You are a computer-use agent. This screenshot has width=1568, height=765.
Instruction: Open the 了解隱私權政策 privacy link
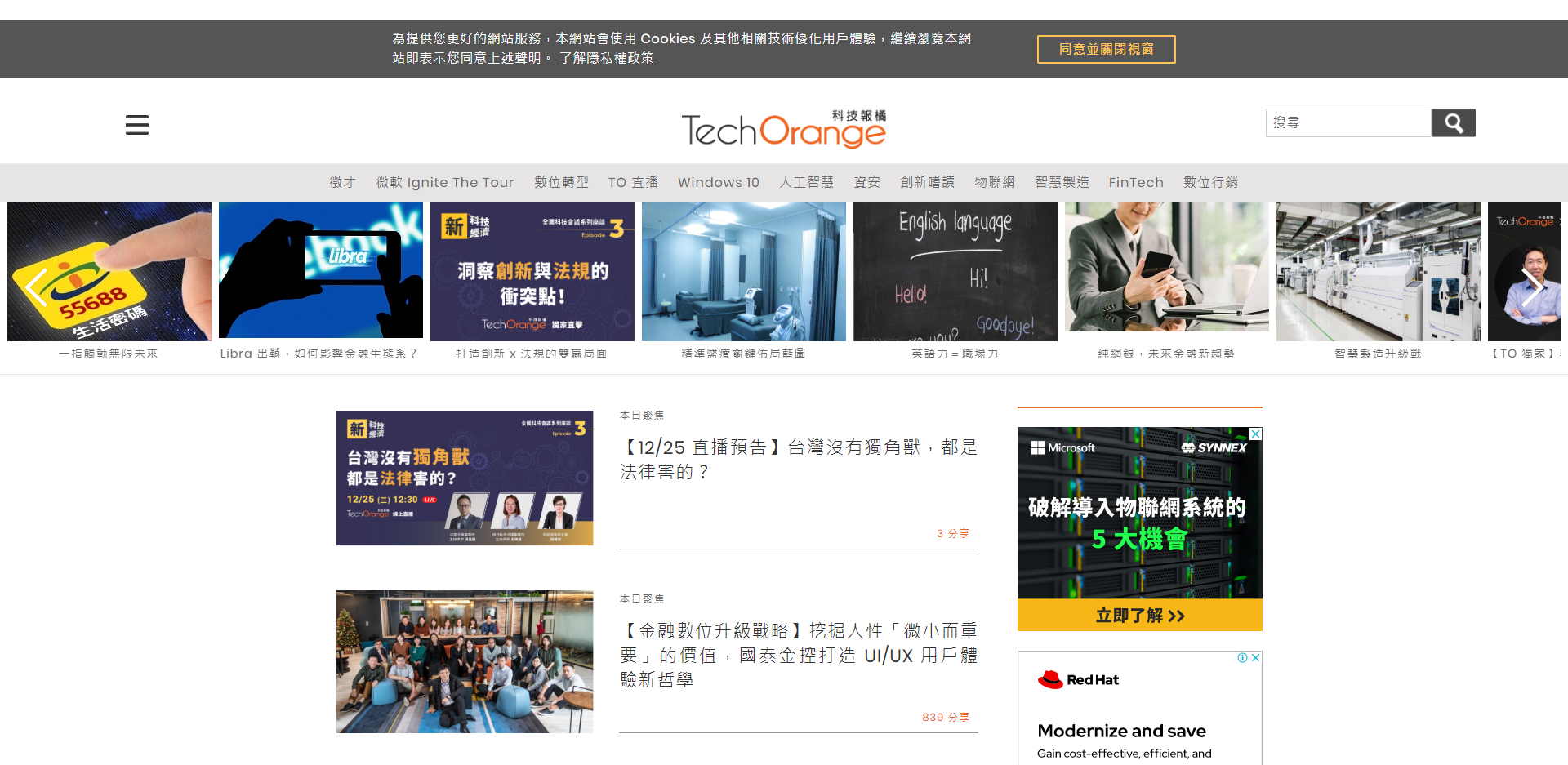(606, 58)
